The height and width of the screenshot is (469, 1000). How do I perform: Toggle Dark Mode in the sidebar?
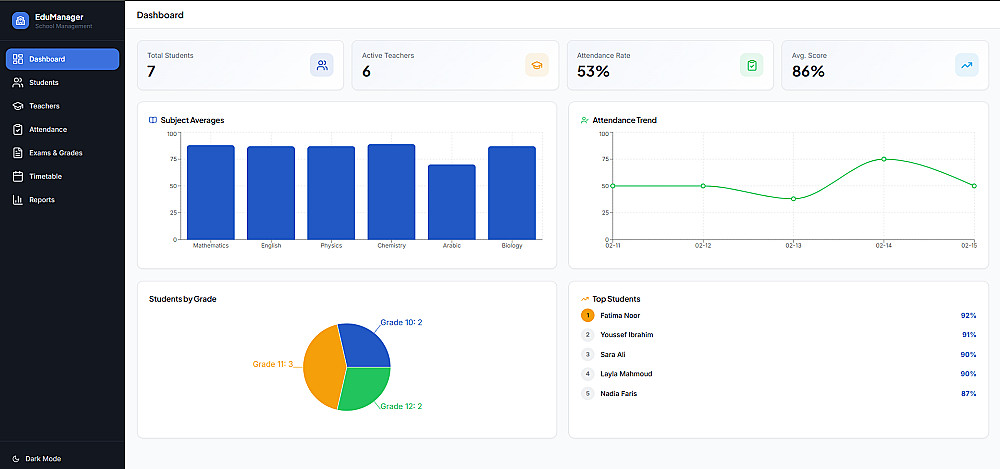coord(37,459)
